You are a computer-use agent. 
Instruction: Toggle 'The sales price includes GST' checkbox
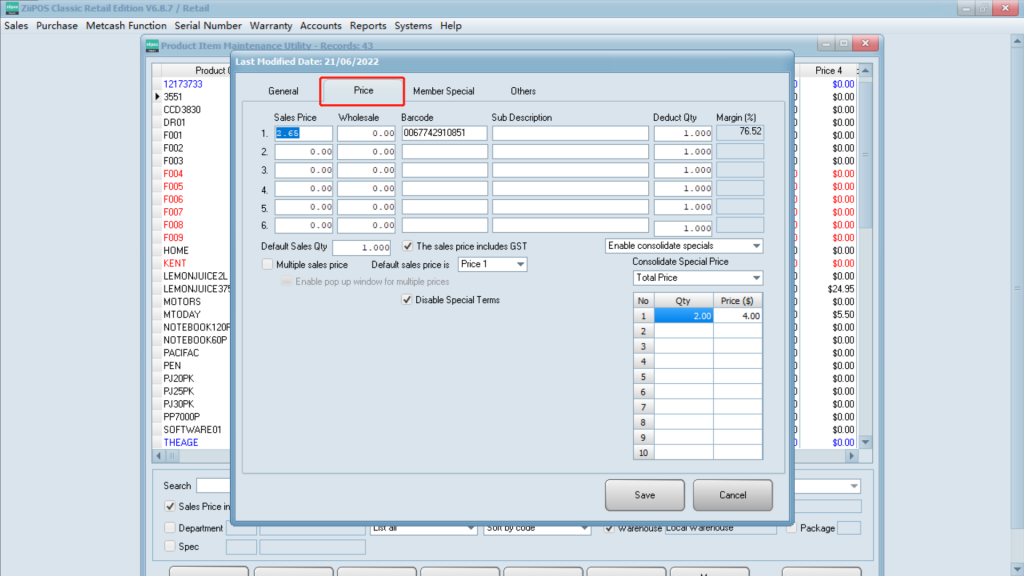[408, 246]
